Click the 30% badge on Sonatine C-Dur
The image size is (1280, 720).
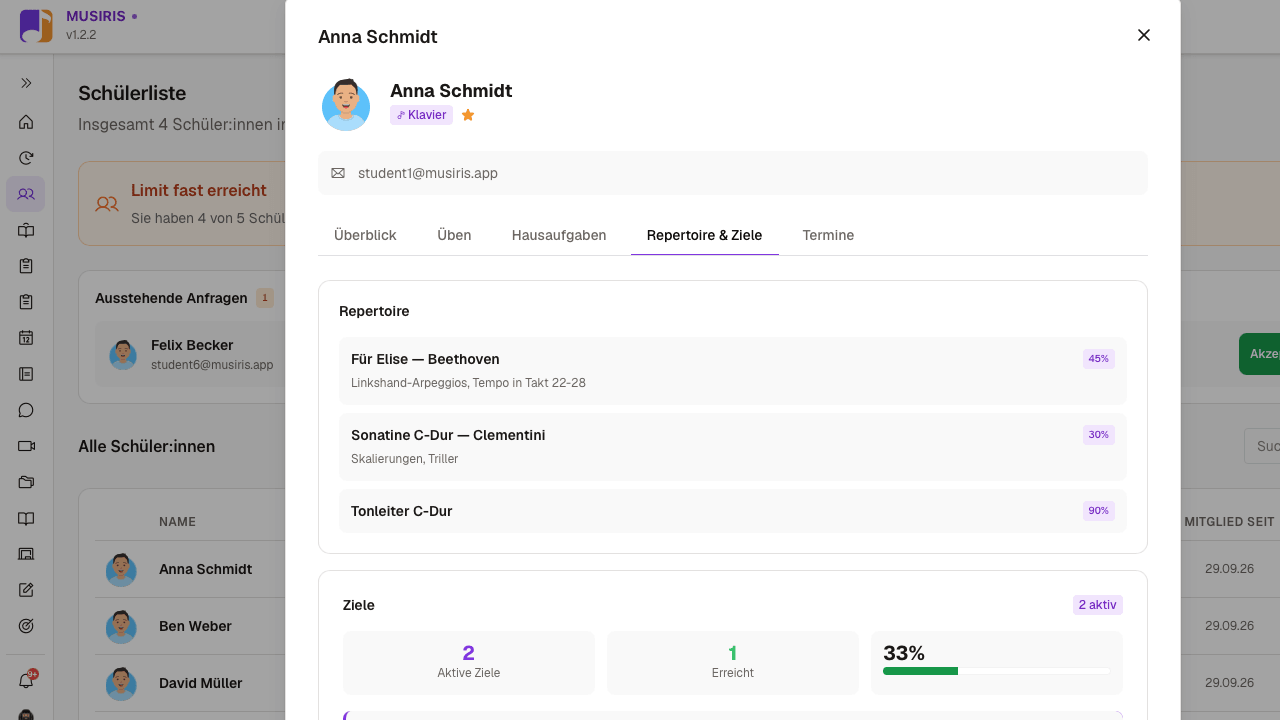point(1098,435)
